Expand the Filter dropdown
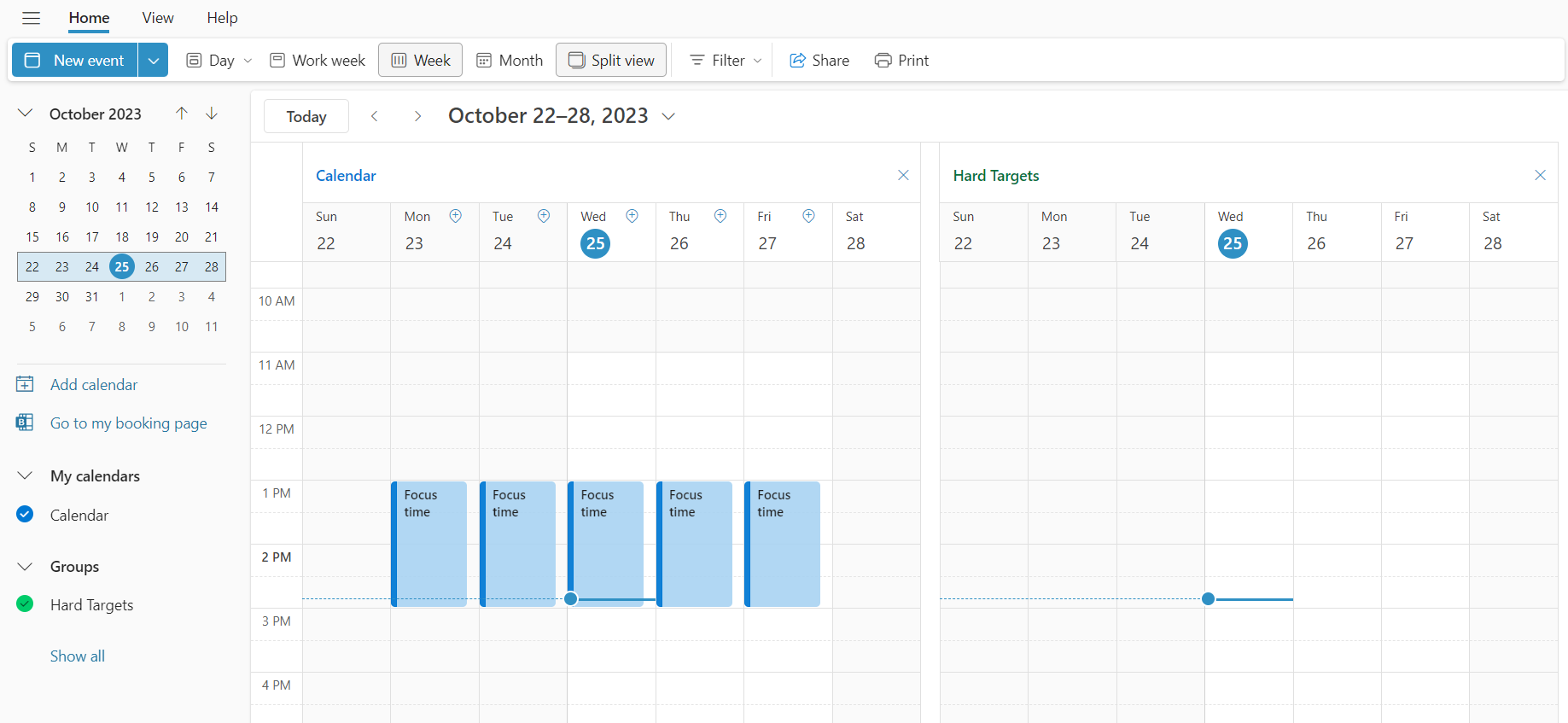This screenshot has height=723, width=1568. tap(726, 61)
